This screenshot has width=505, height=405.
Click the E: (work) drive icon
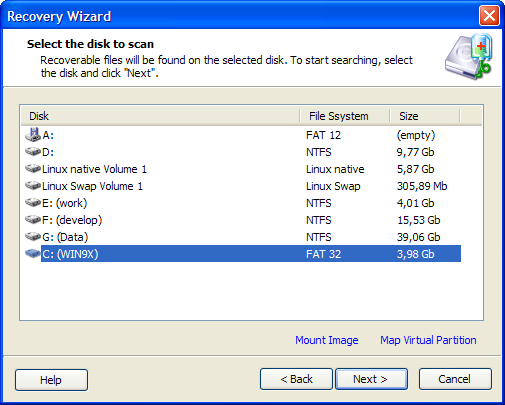coord(33,203)
